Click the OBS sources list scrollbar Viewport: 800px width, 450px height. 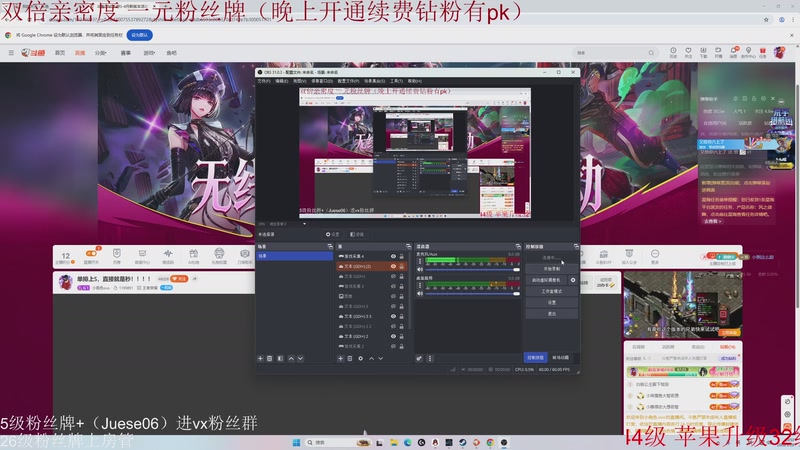pos(410,291)
